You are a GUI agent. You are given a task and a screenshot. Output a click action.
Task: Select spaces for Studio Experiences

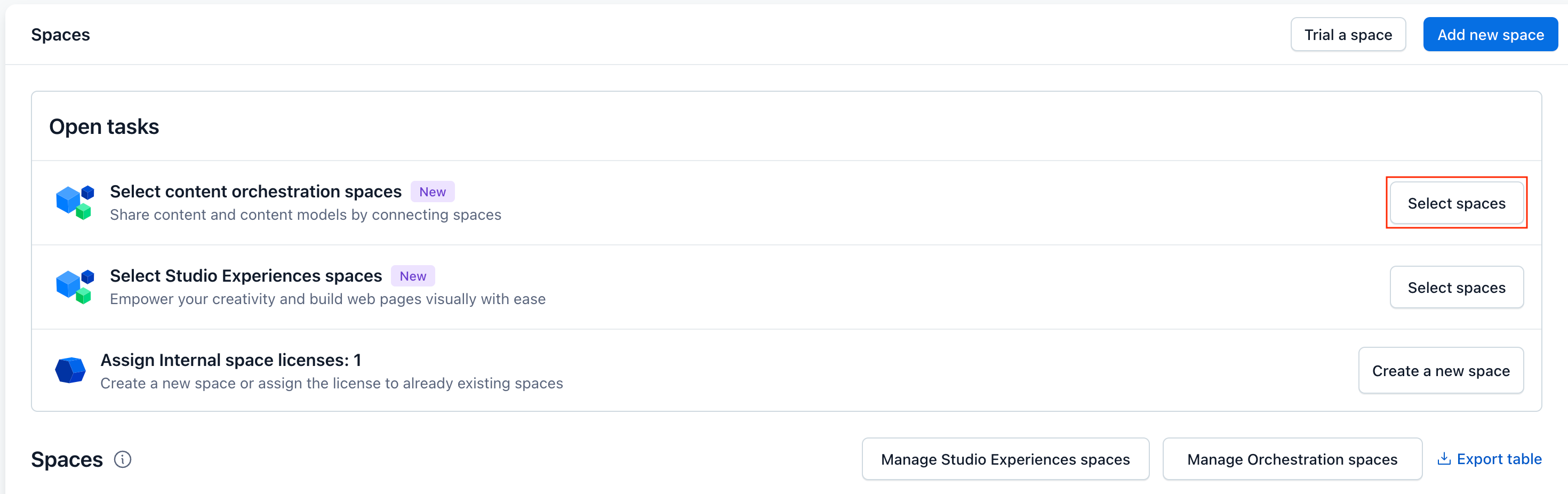pyautogui.click(x=1456, y=288)
